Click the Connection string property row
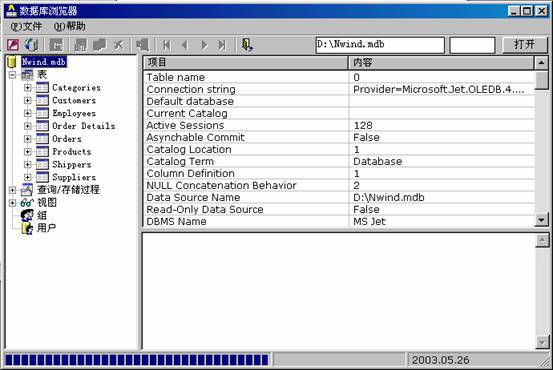 (339, 90)
